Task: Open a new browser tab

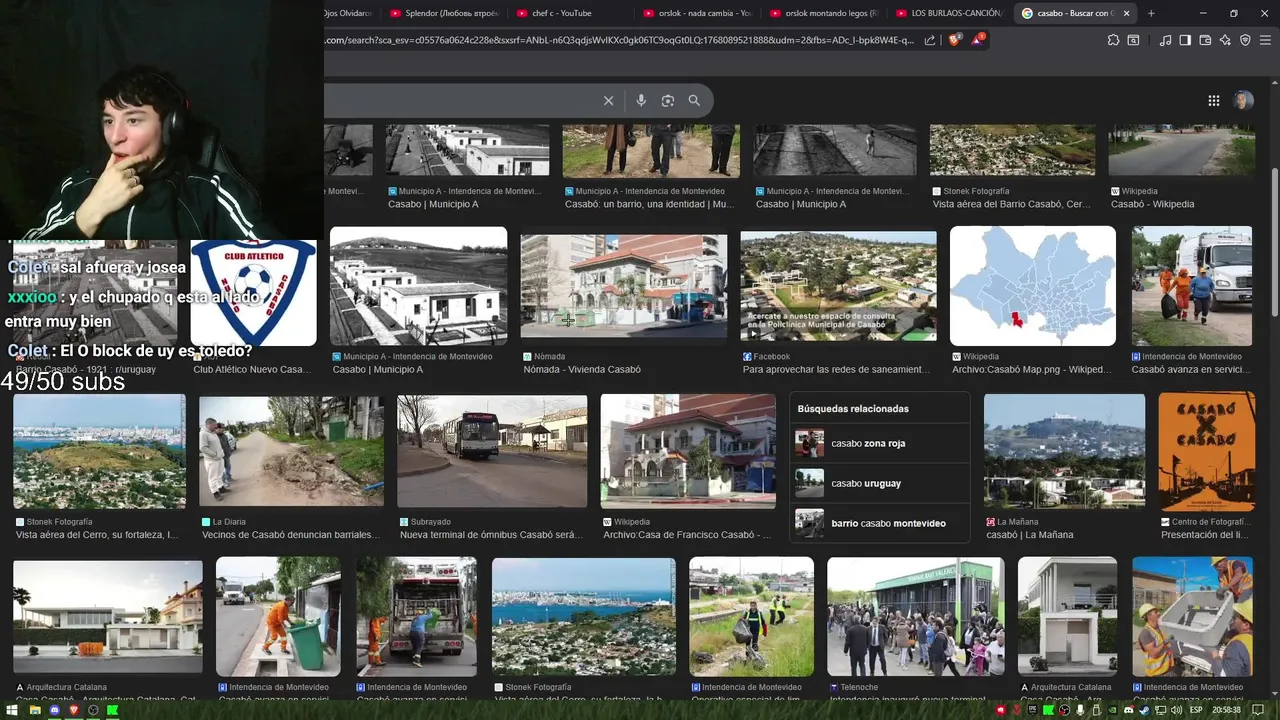Action: coord(1151,13)
